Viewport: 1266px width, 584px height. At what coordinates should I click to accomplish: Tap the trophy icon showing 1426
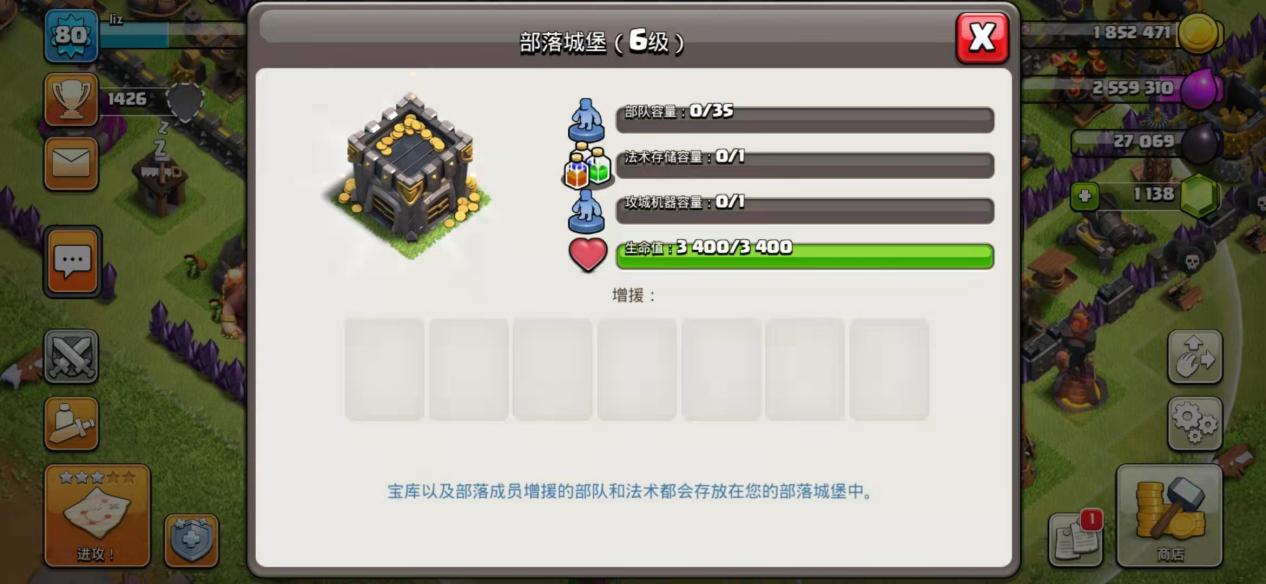(71, 99)
